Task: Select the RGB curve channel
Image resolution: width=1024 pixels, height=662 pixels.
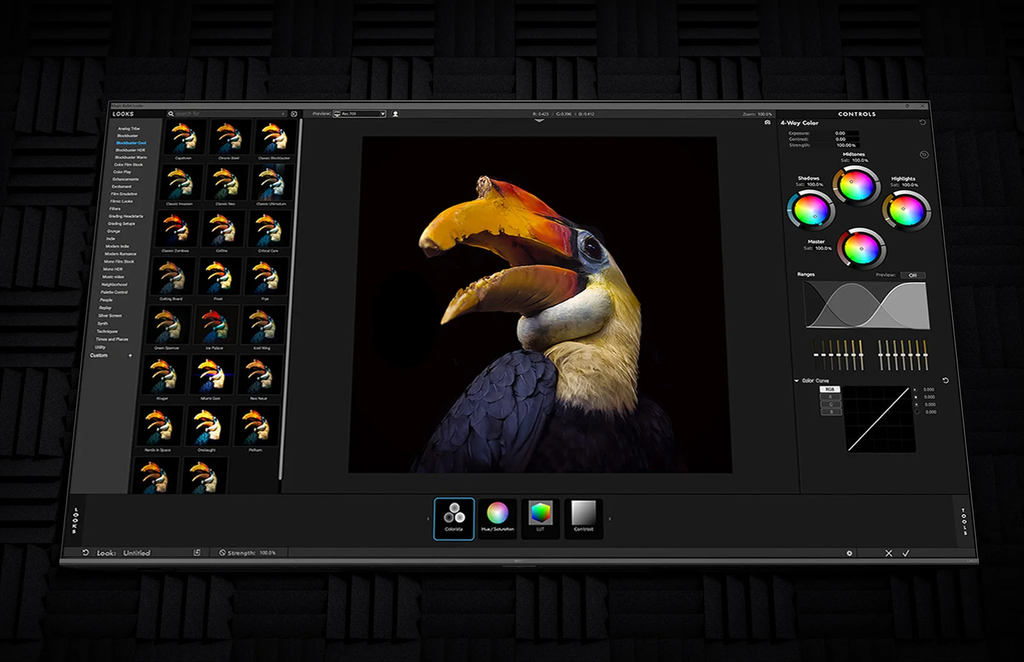Action: (831, 388)
